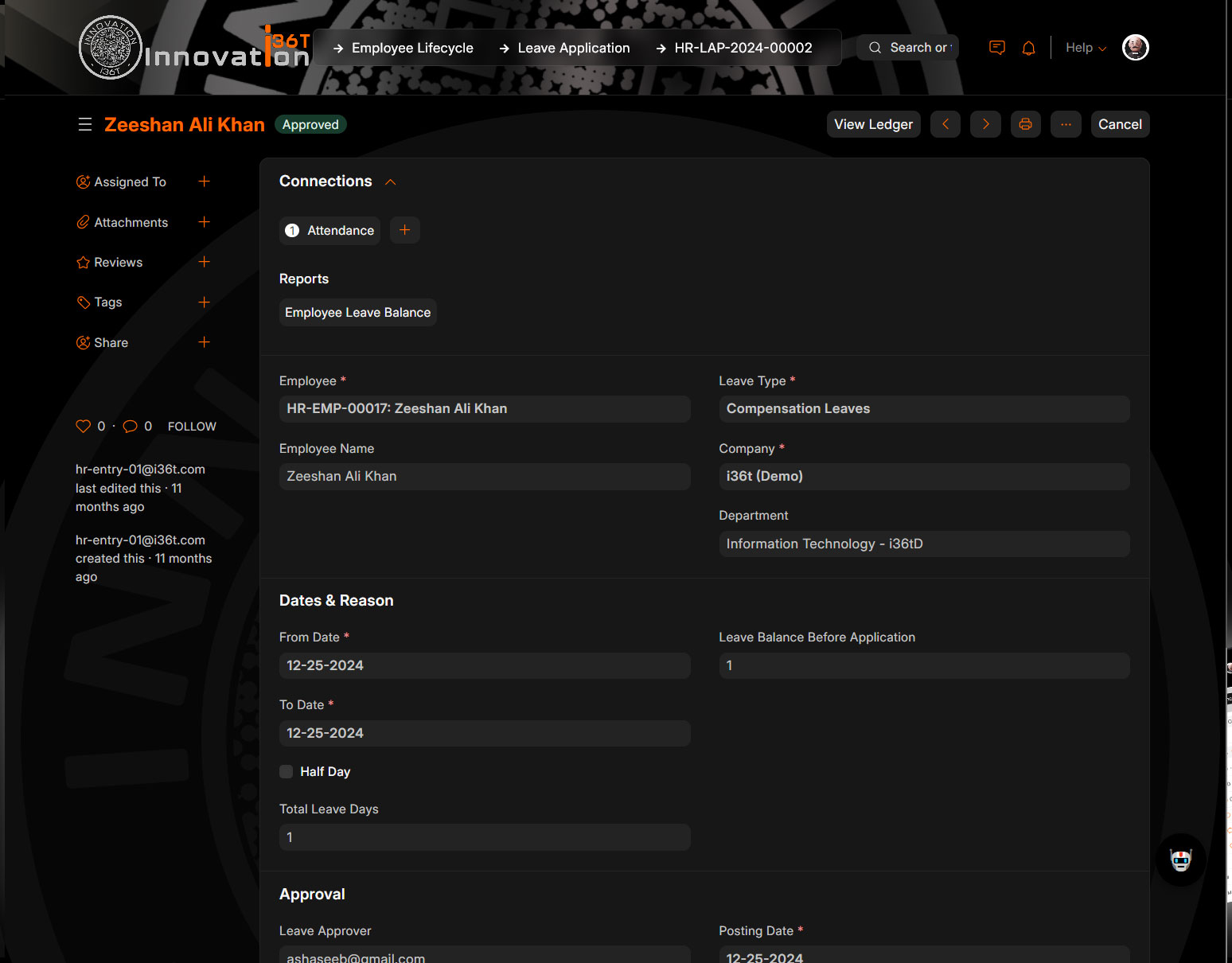
Task: Toggle sidebar with hamburger icon
Action: [x=85, y=124]
